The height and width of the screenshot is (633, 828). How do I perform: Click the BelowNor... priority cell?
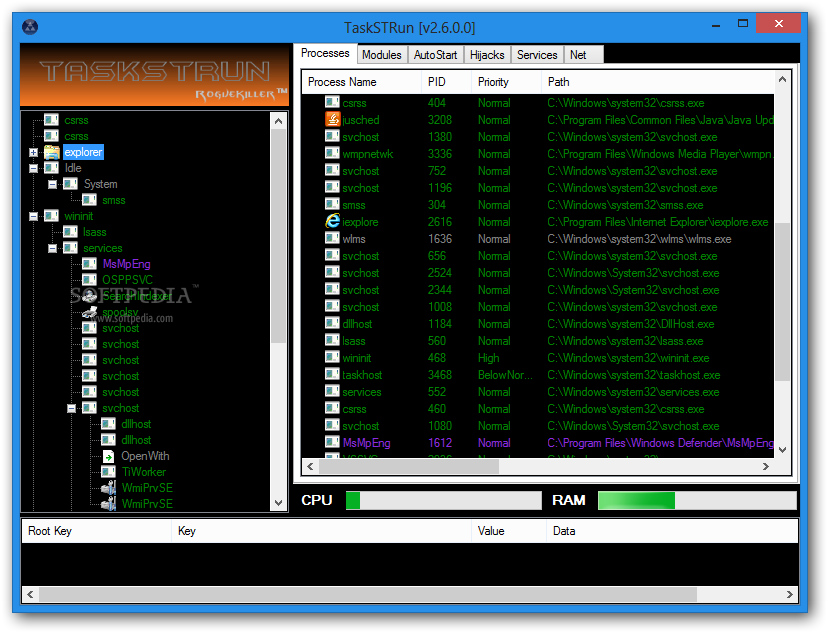click(x=505, y=375)
